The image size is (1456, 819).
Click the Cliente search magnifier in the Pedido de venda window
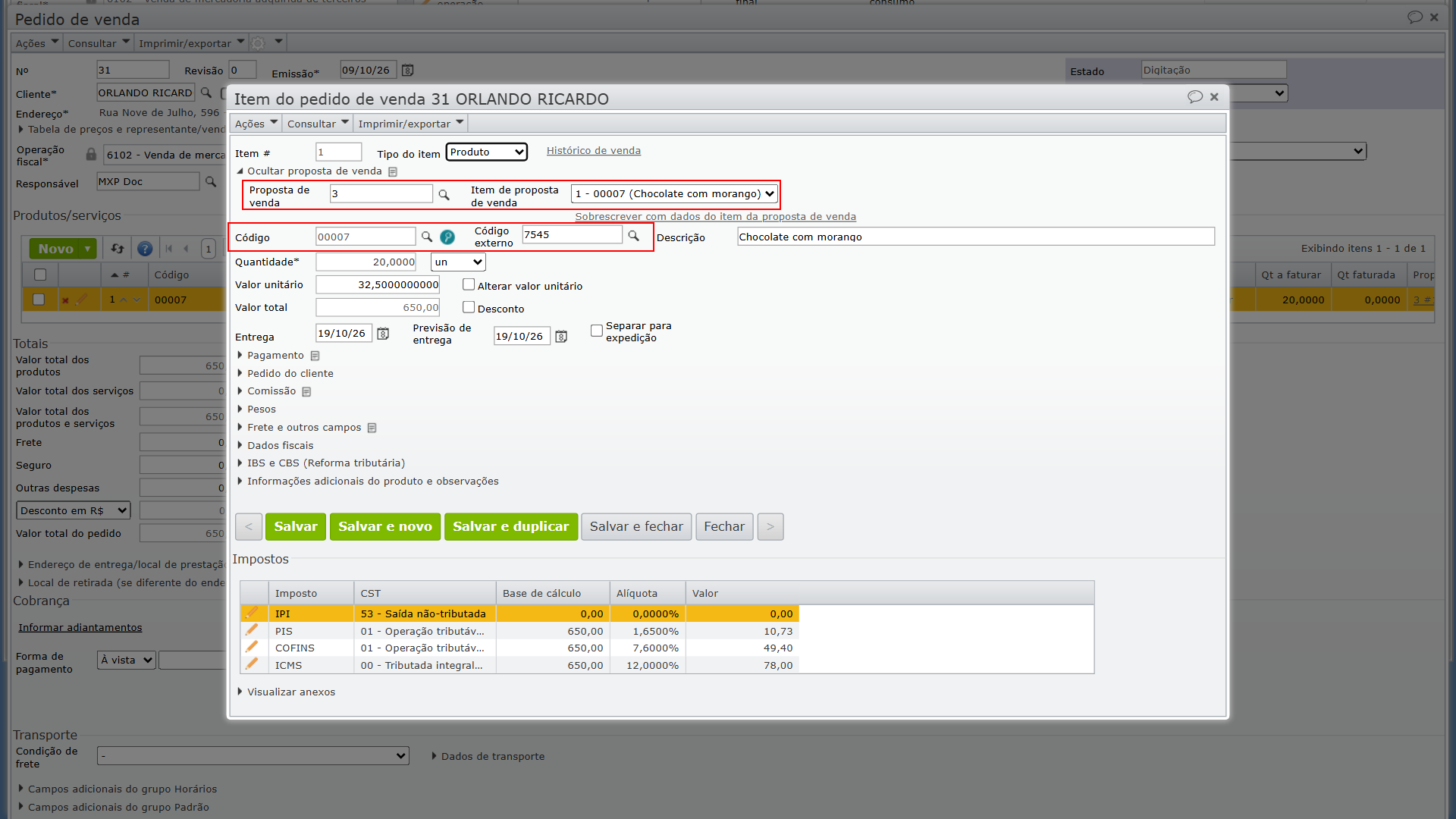[206, 93]
